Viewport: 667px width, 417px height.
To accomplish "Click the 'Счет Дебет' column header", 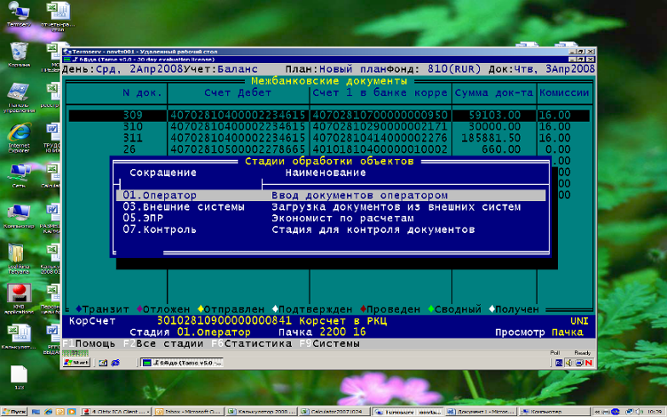I will tap(238, 93).
